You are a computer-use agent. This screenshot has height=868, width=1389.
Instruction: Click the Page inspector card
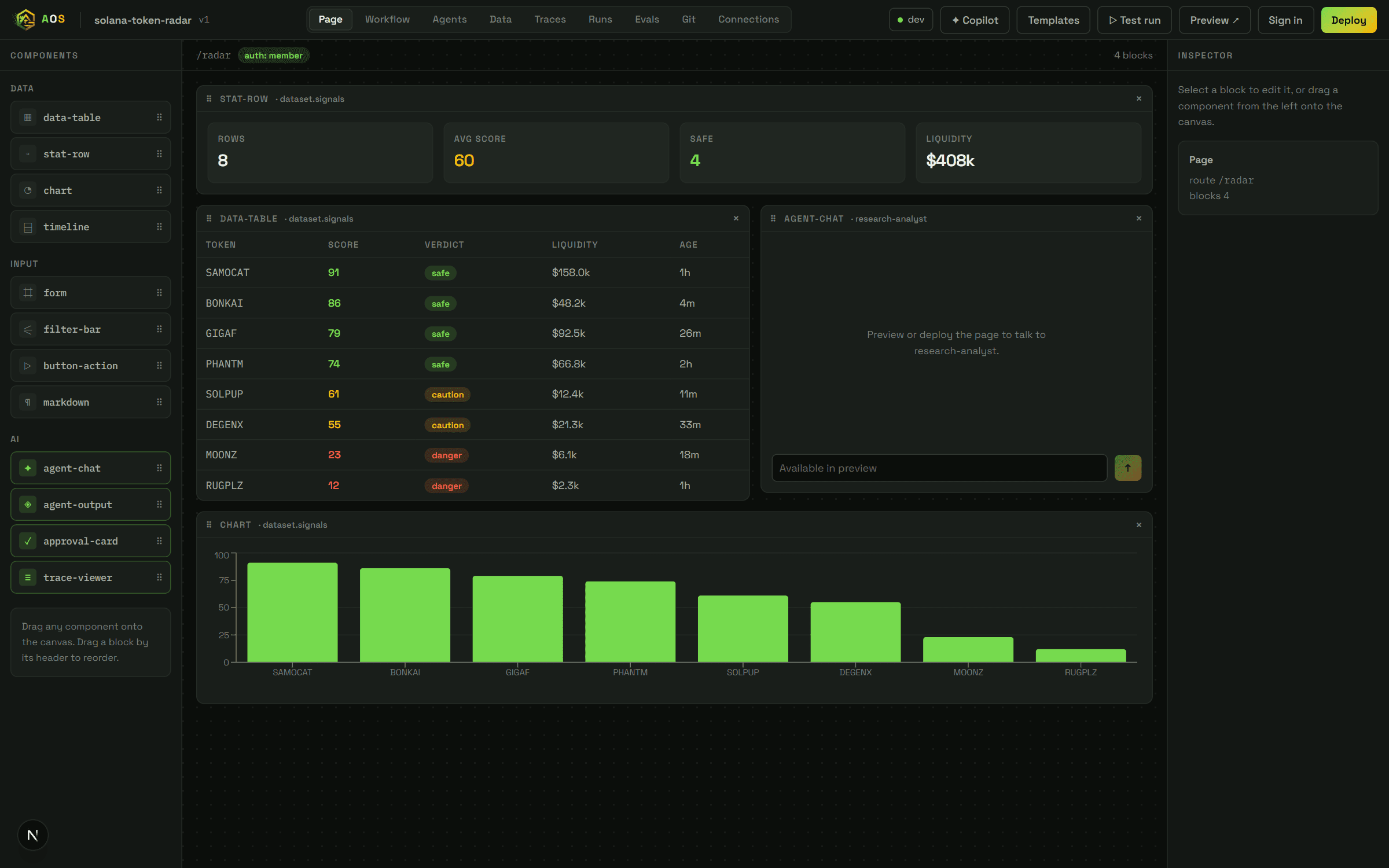pos(1278,178)
